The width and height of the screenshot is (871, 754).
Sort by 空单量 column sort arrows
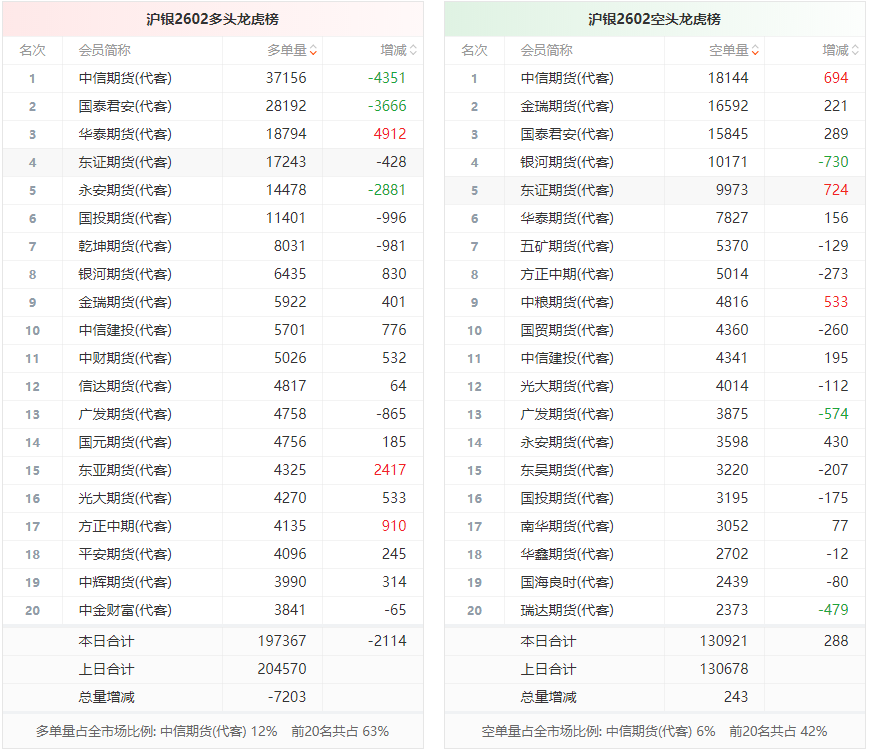755,51
